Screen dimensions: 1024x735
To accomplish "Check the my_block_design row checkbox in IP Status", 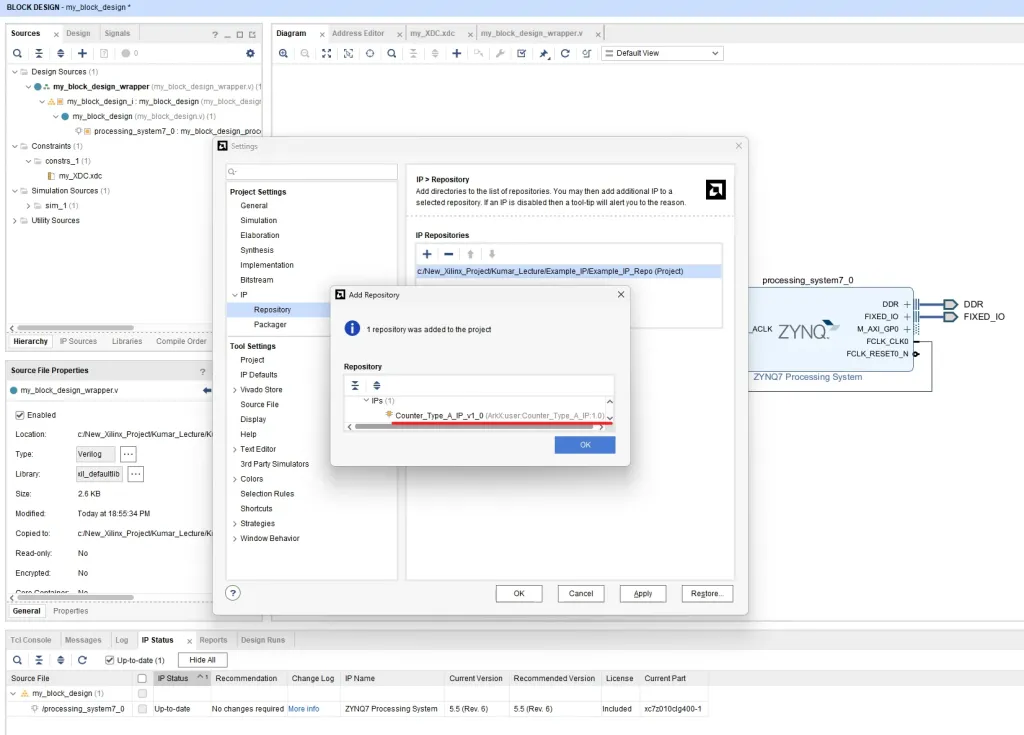I will 142,693.
